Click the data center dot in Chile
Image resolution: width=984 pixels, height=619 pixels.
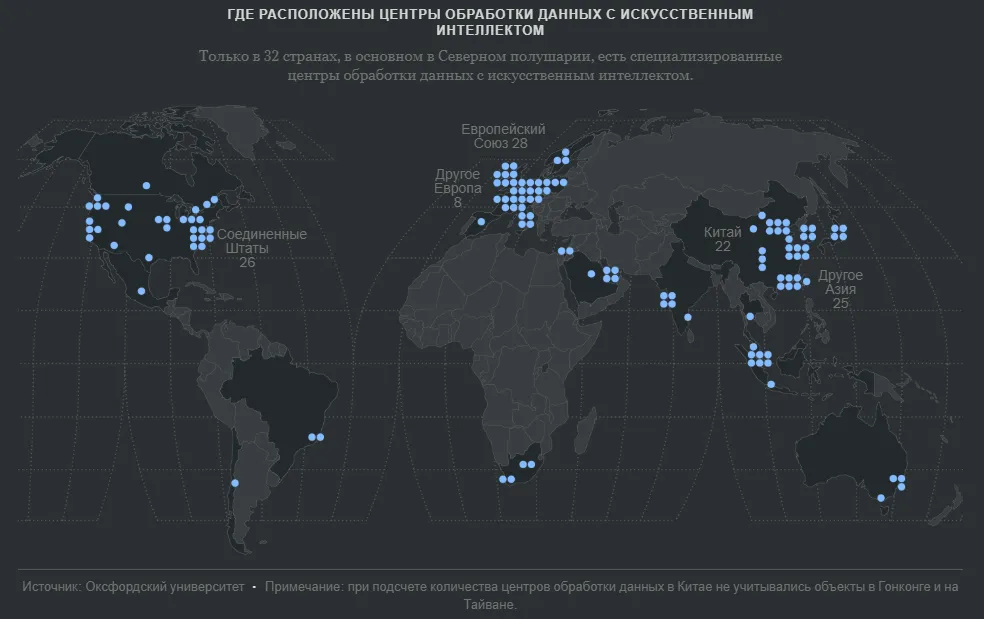pyautogui.click(x=235, y=483)
